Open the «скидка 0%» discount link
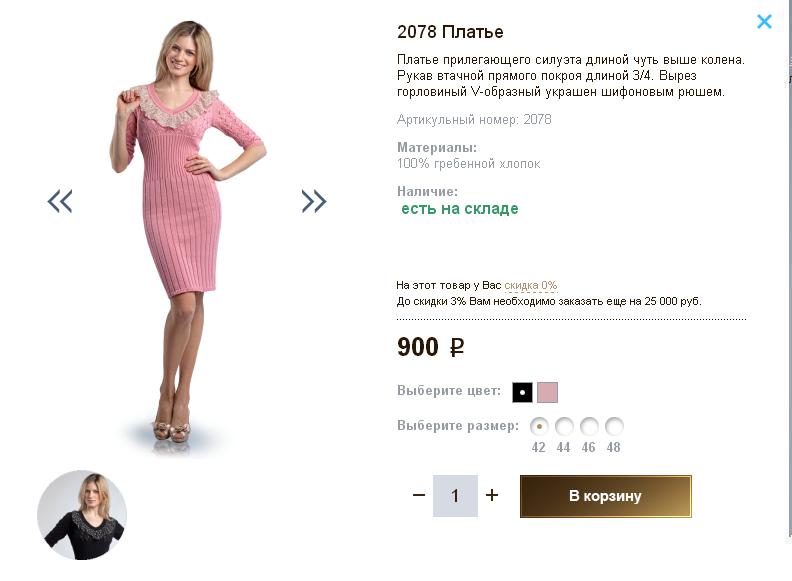Image resolution: width=792 pixels, height=581 pixels. 530,285
